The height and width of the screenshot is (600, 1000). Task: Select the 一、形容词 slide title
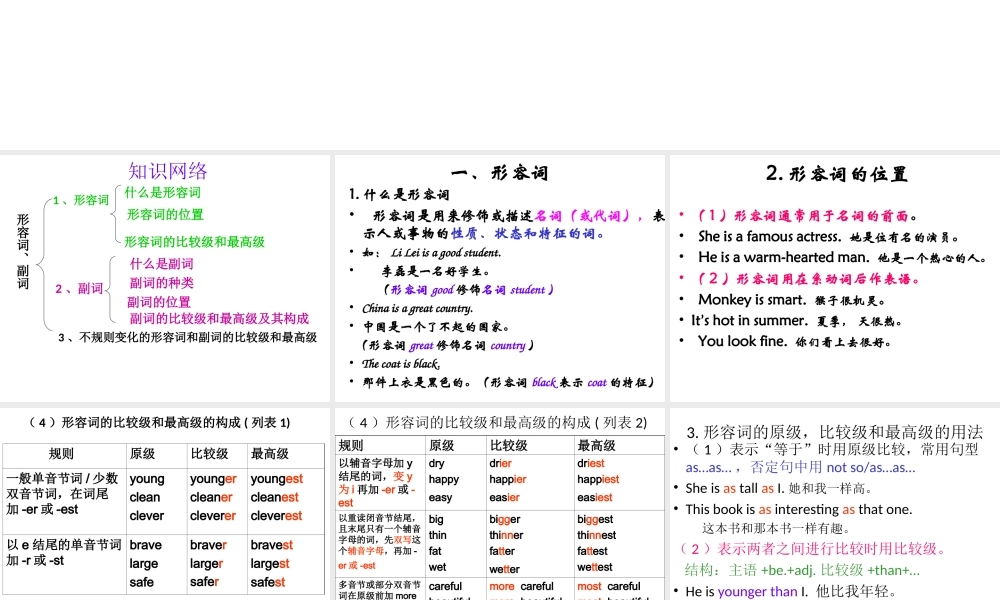tap(500, 173)
